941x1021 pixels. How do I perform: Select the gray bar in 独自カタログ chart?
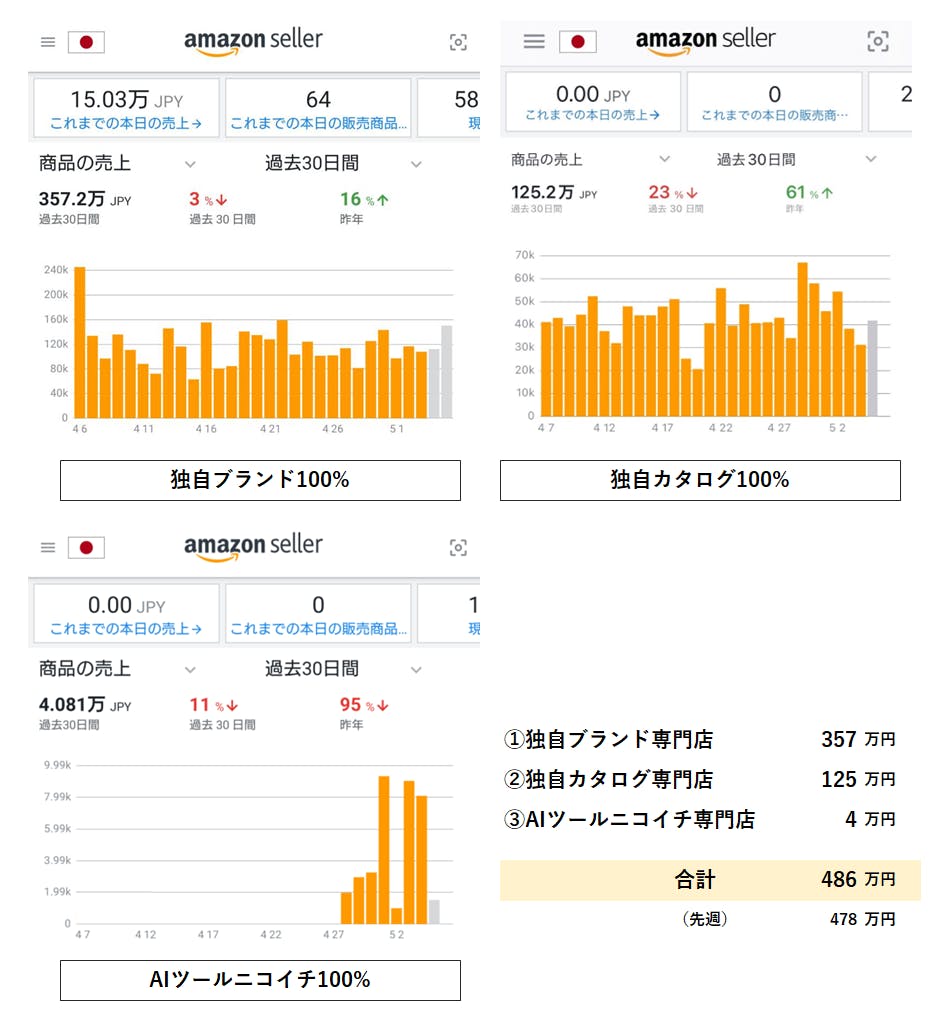(872, 368)
